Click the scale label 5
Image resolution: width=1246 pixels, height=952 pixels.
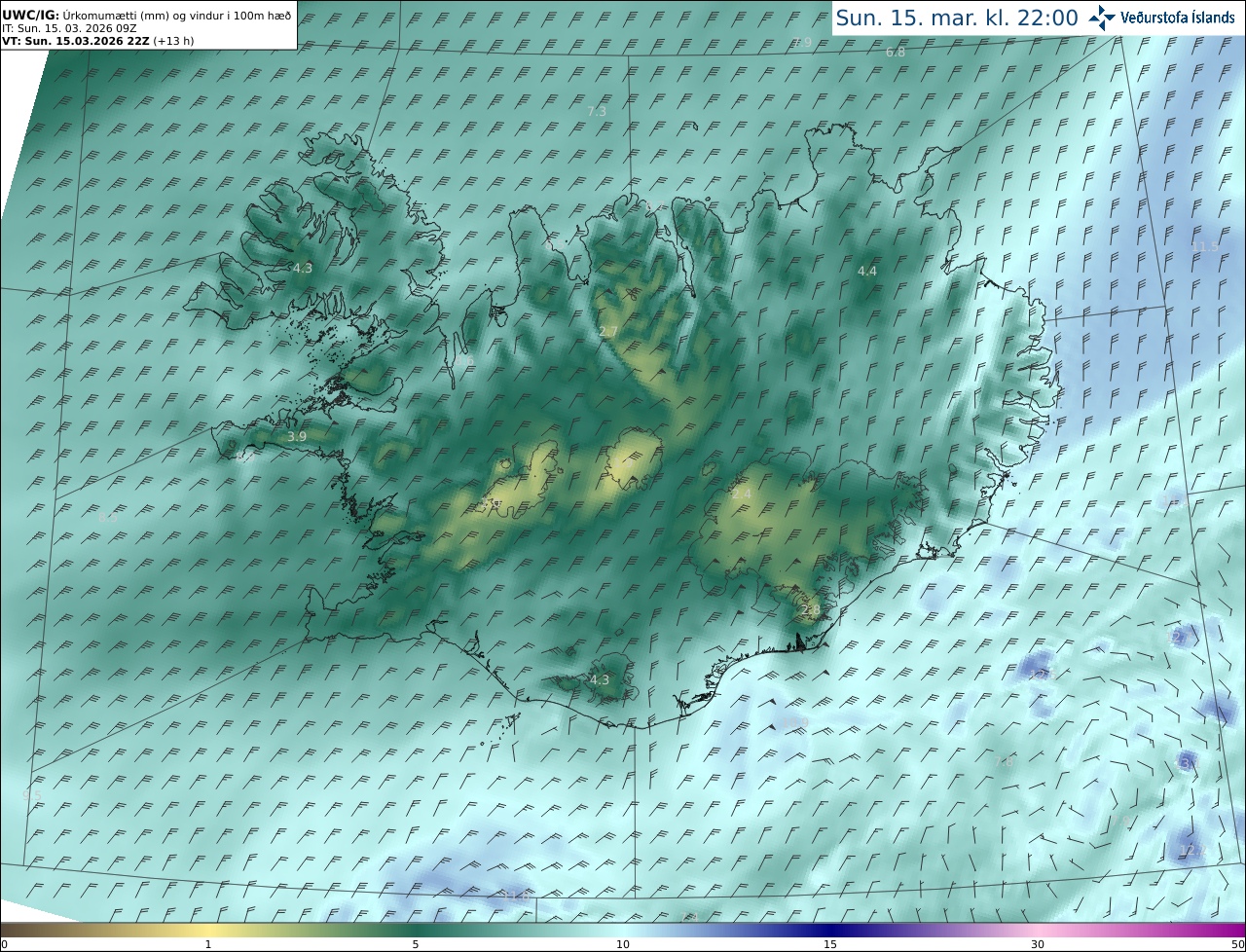(x=416, y=944)
